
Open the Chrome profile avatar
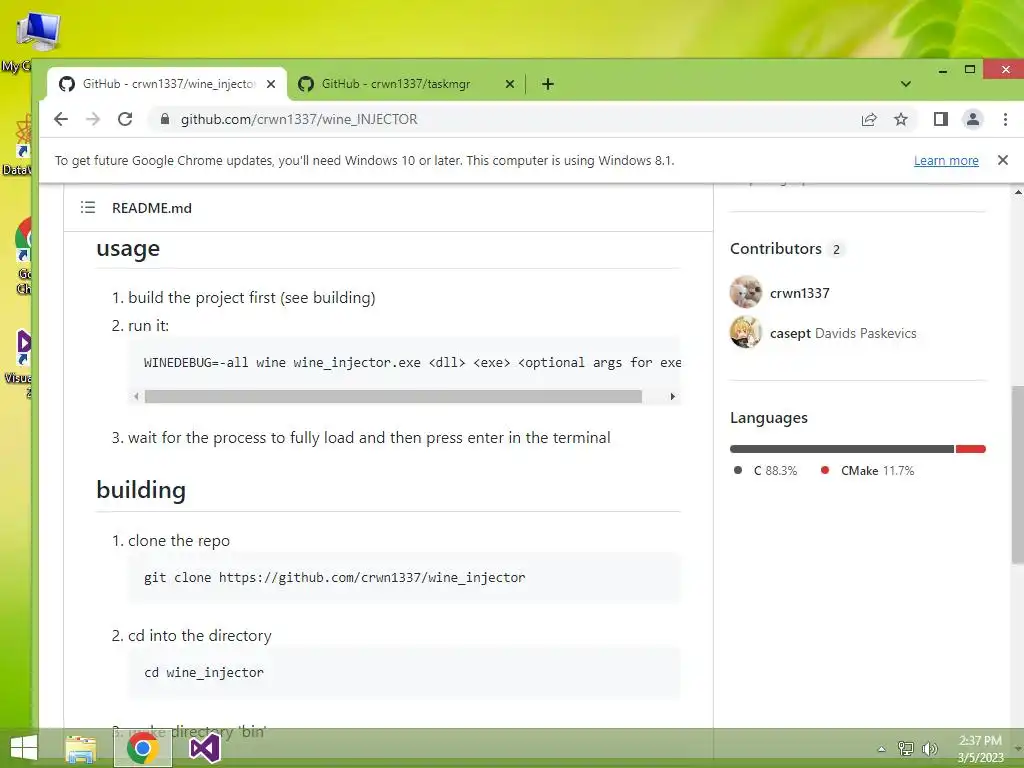972,119
